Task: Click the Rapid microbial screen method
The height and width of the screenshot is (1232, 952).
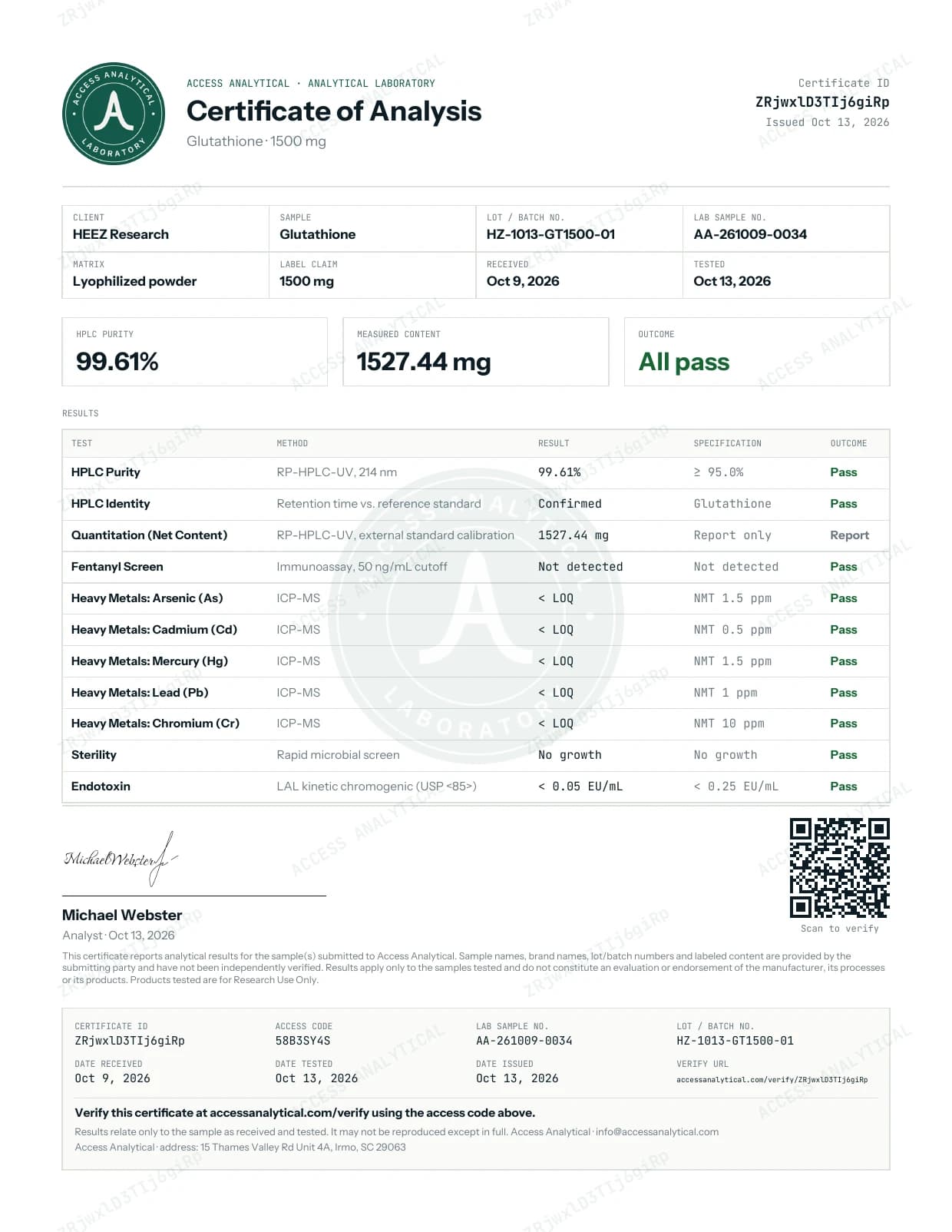Action: pyautogui.click(x=338, y=755)
